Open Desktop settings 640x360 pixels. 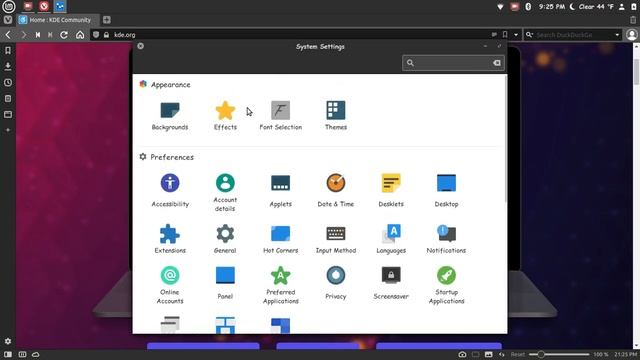[x=446, y=191]
